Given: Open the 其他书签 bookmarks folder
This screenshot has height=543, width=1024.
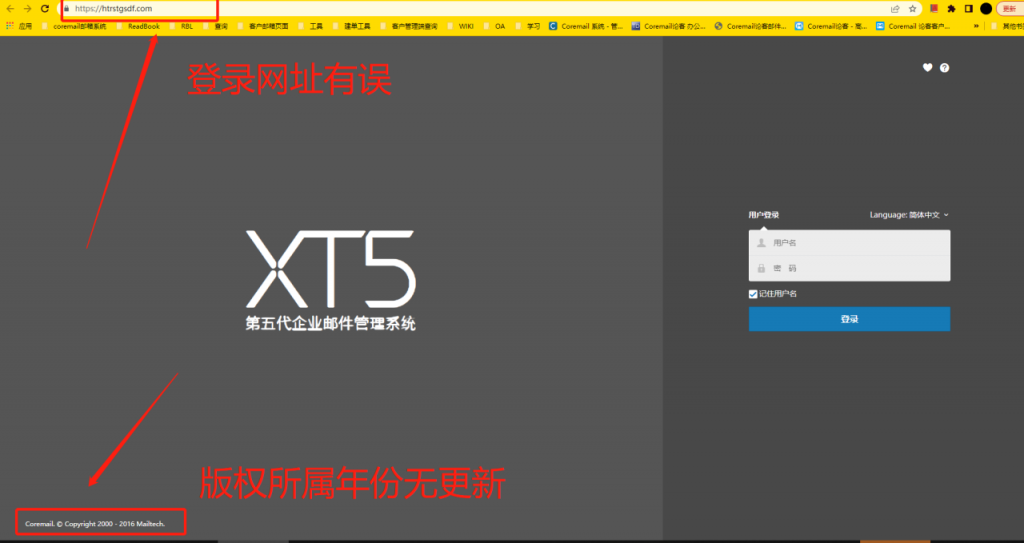Looking at the screenshot, I should pos(1008,26).
